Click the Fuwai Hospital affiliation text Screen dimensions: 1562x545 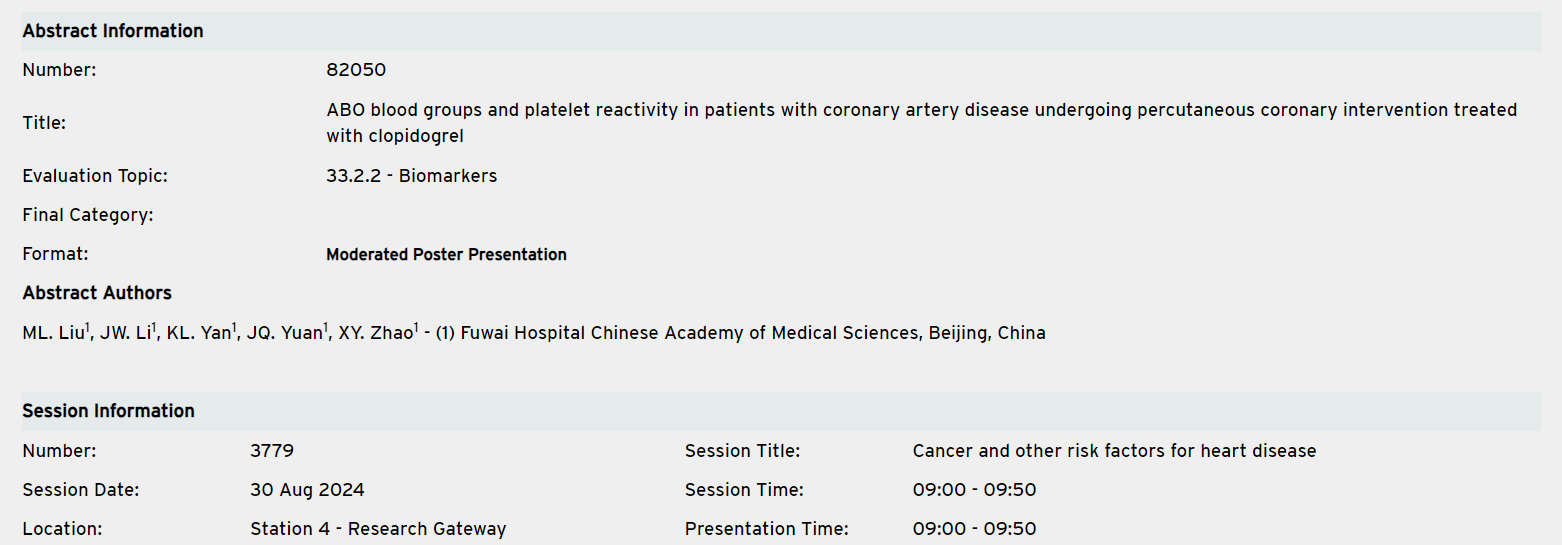coord(740,334)
